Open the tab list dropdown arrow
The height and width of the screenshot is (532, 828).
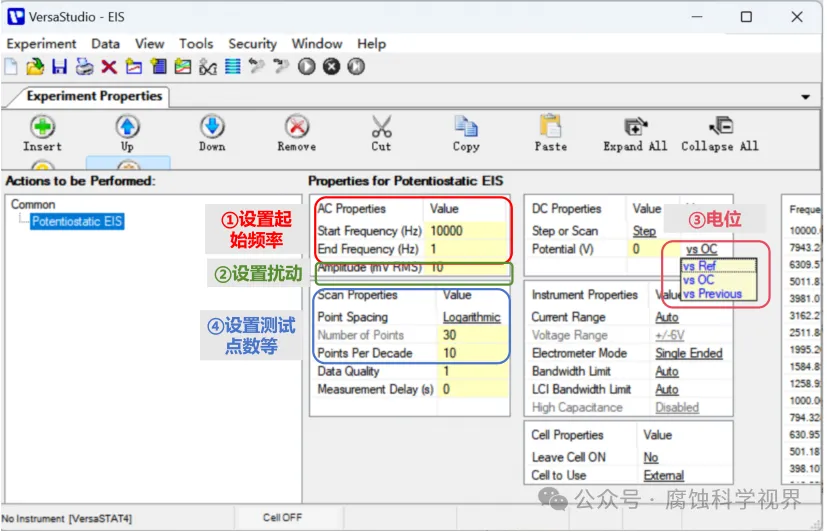(x=805, y=97)
